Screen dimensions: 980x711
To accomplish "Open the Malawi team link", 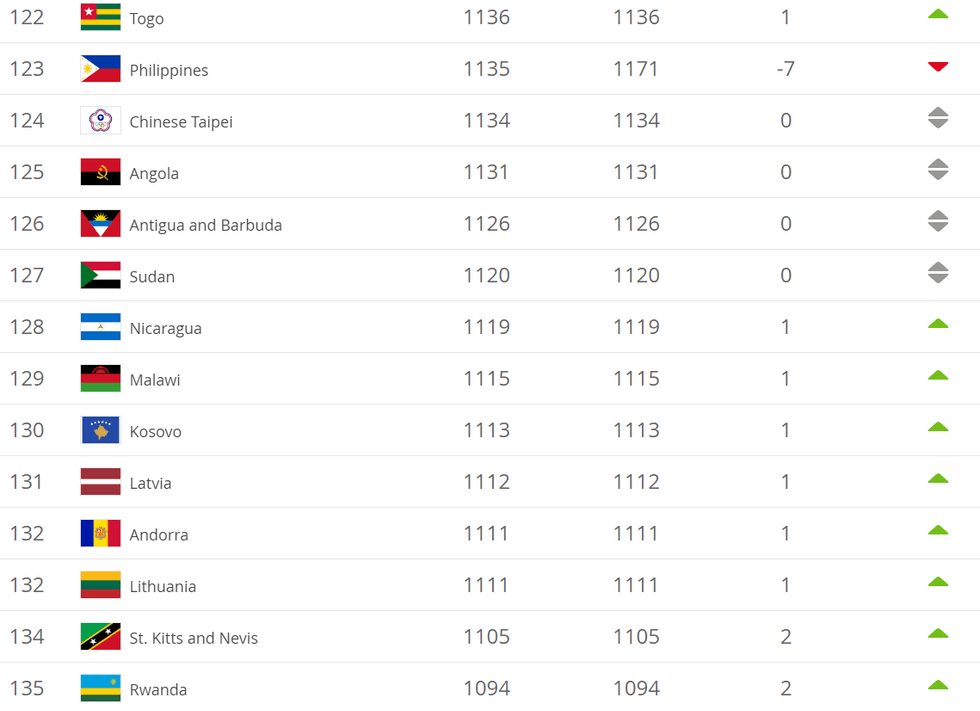I will click(x=155, y=381).
